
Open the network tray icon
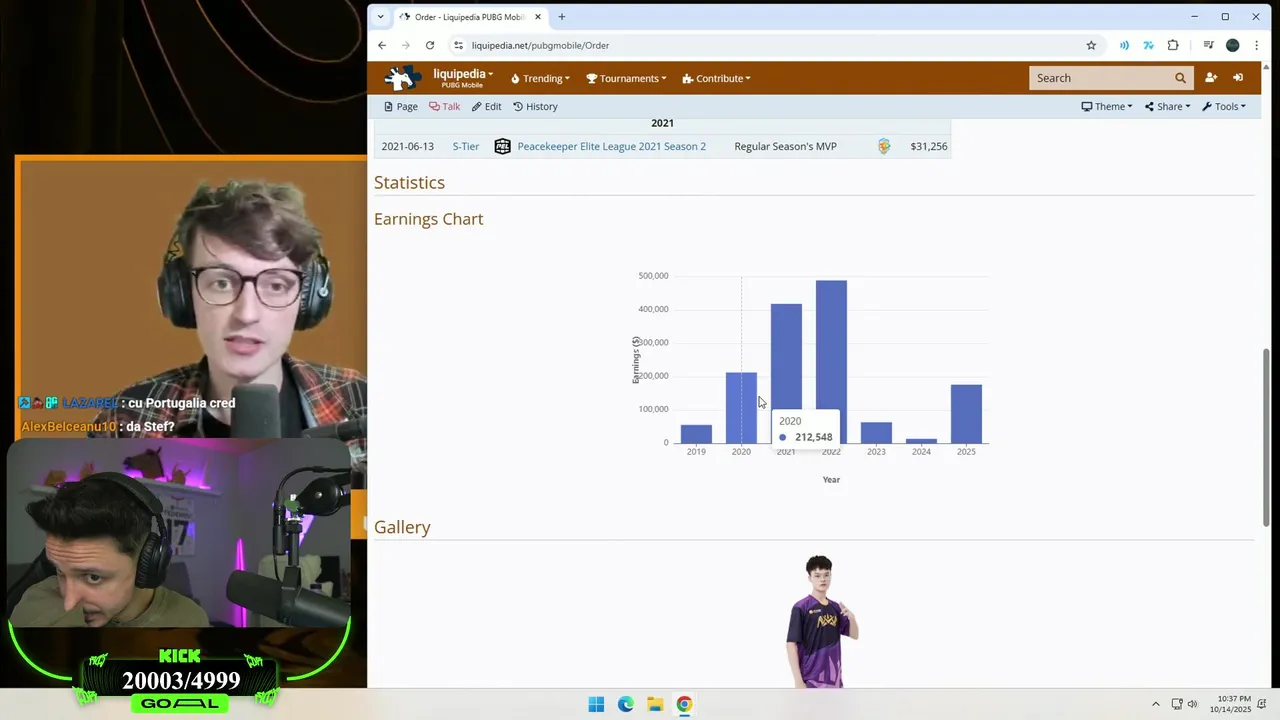click(x=1177, y=704)
